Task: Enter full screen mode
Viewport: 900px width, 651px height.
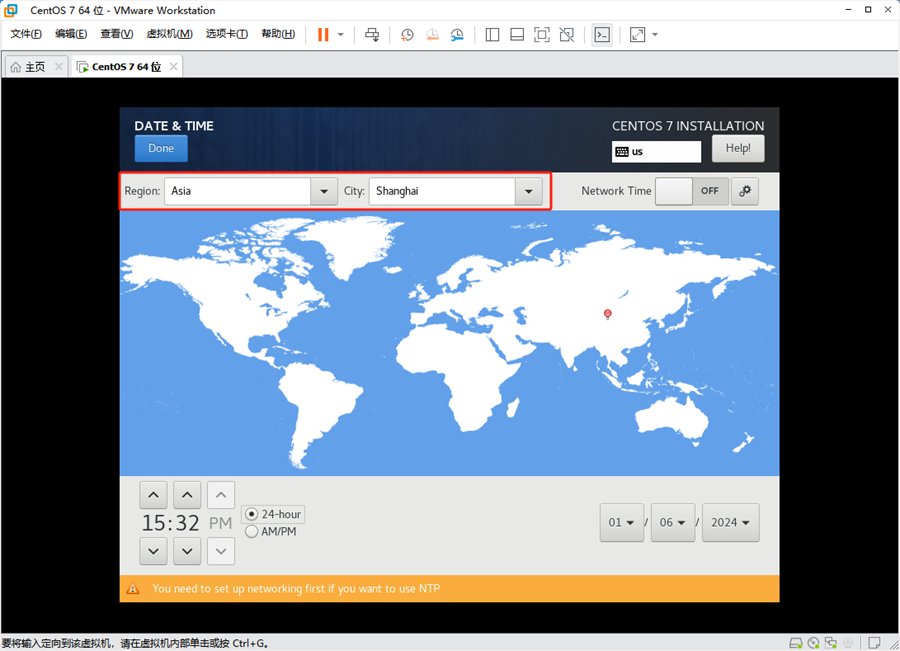Action: tap(541, 34)
